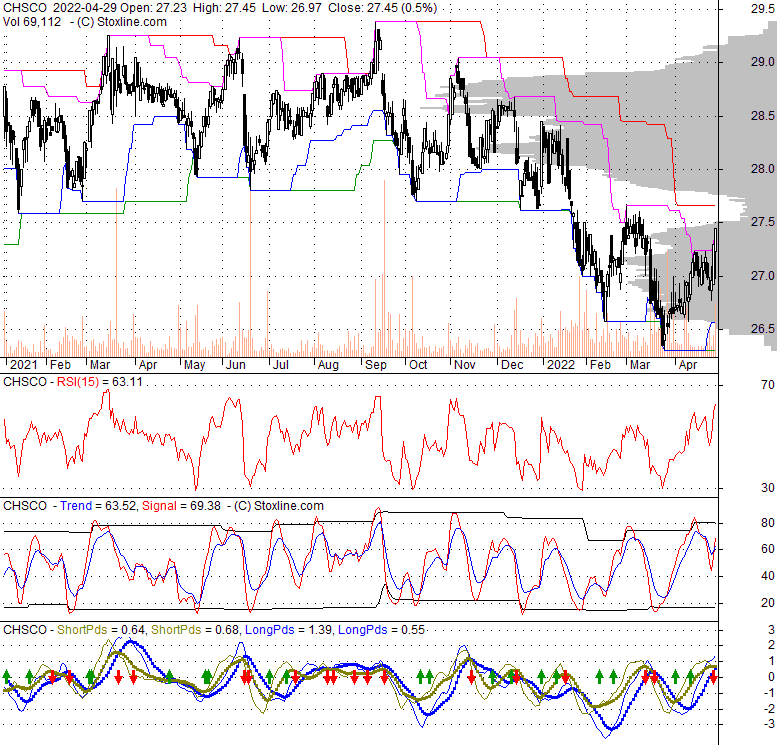
Task: Click the 30 level on RSI axis
Action: coord(768,488)
